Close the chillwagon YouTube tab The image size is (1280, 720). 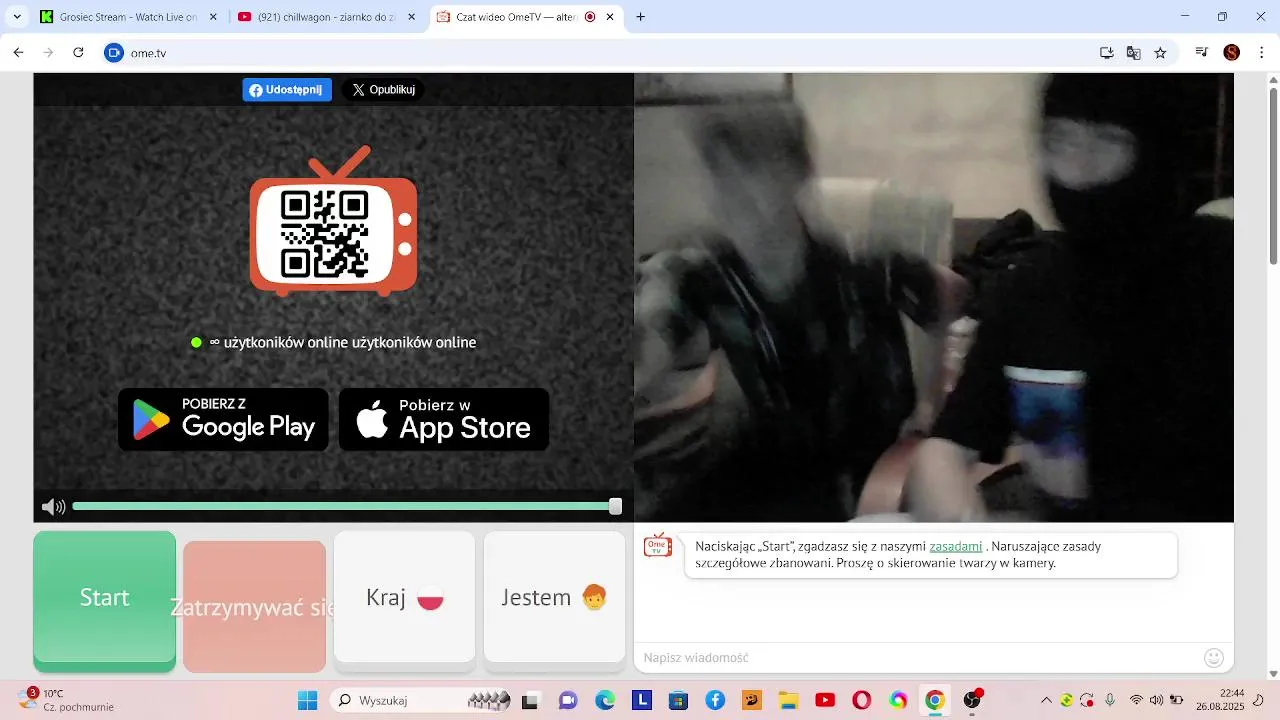(x=410, y=17)
